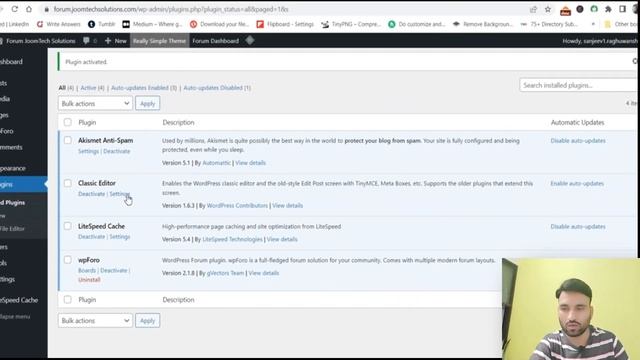Filter plugins by All
This screenshot has height=360, width=640.
click(62, 88)
